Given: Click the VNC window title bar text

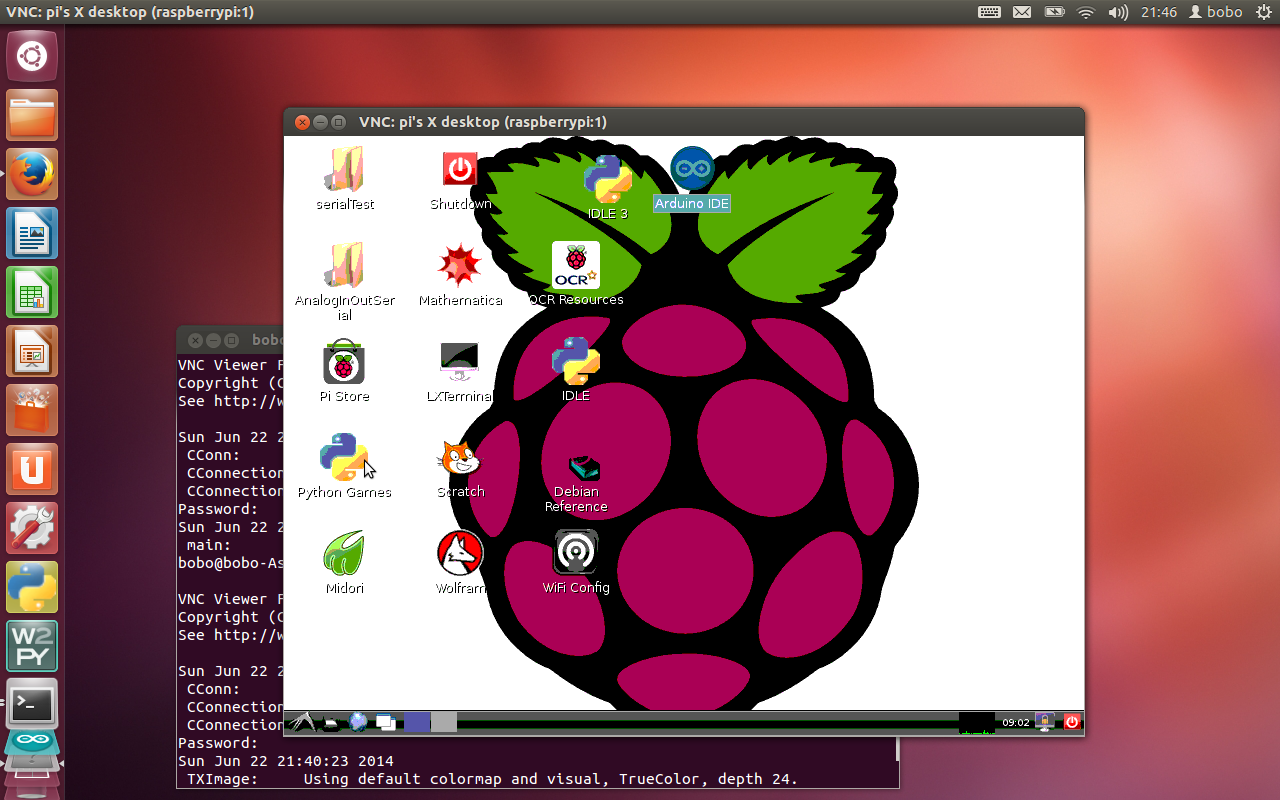Looking at the screenshot, I should [483, 122].
